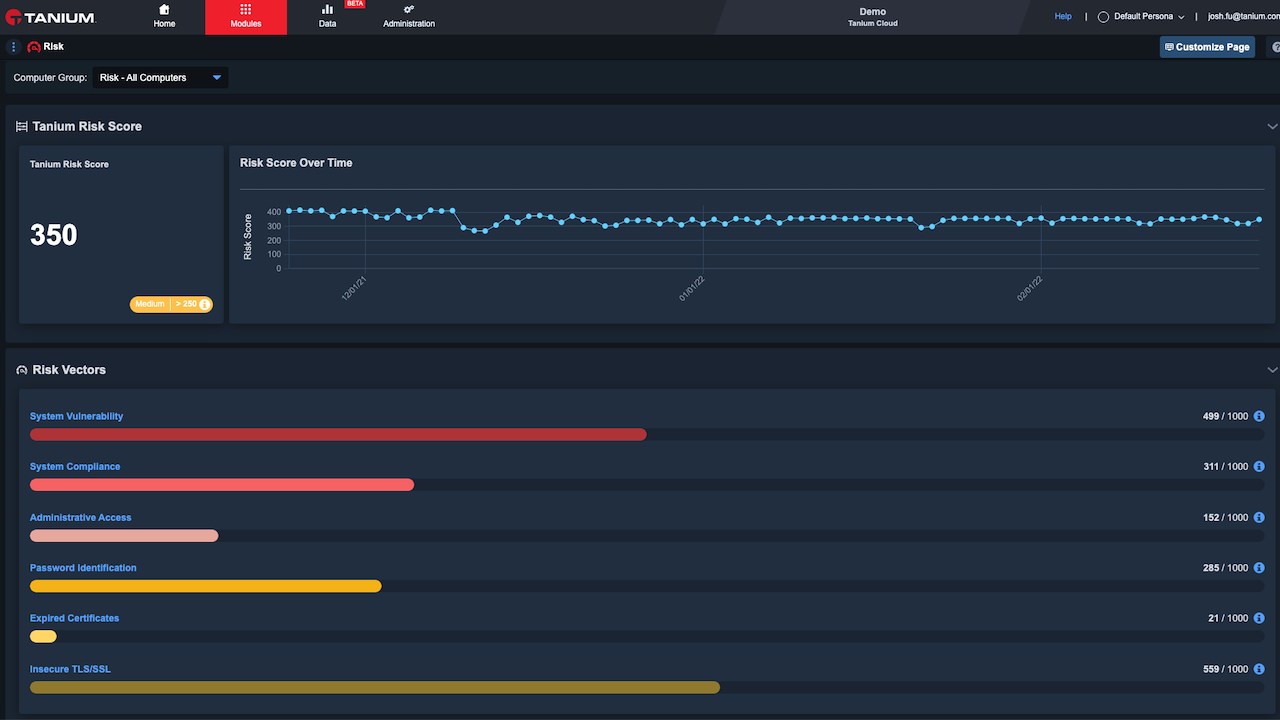Image resolution: width=1280 pixels, height=720 pixels.
Task: Click the Tanium Risk Score section icon
Action: point(22,126)
